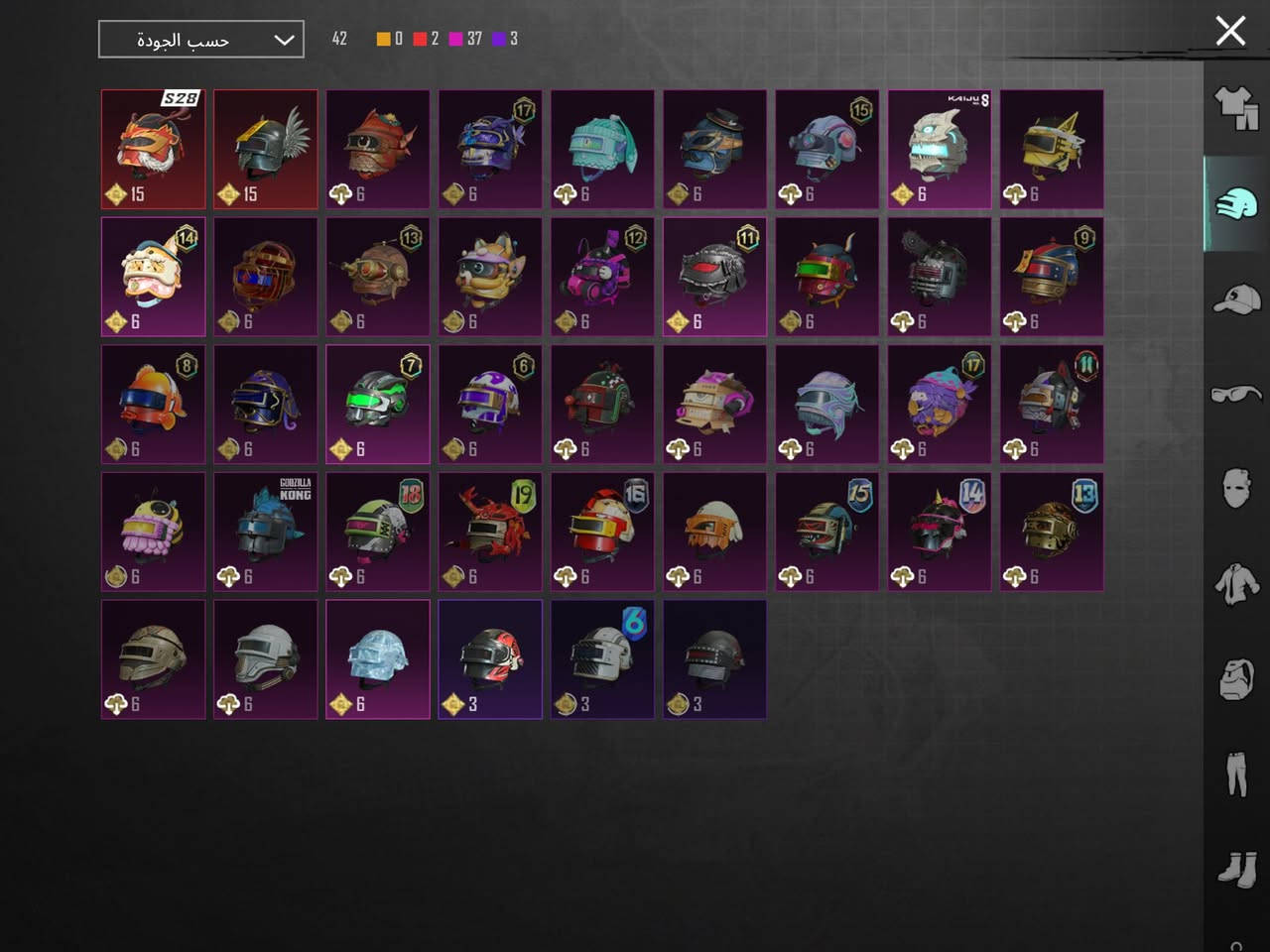This screenshot has width=1270, height=952.
Task: Open the jacket category icon
Action: tap(1236, 584)
